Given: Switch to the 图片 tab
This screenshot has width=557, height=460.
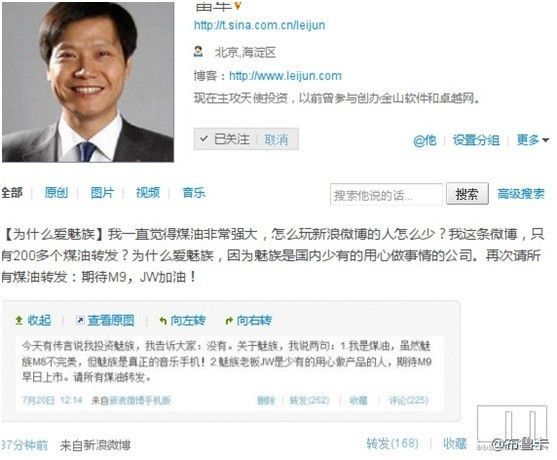Looking at the screenshot, I should click(x=102, y=193).
